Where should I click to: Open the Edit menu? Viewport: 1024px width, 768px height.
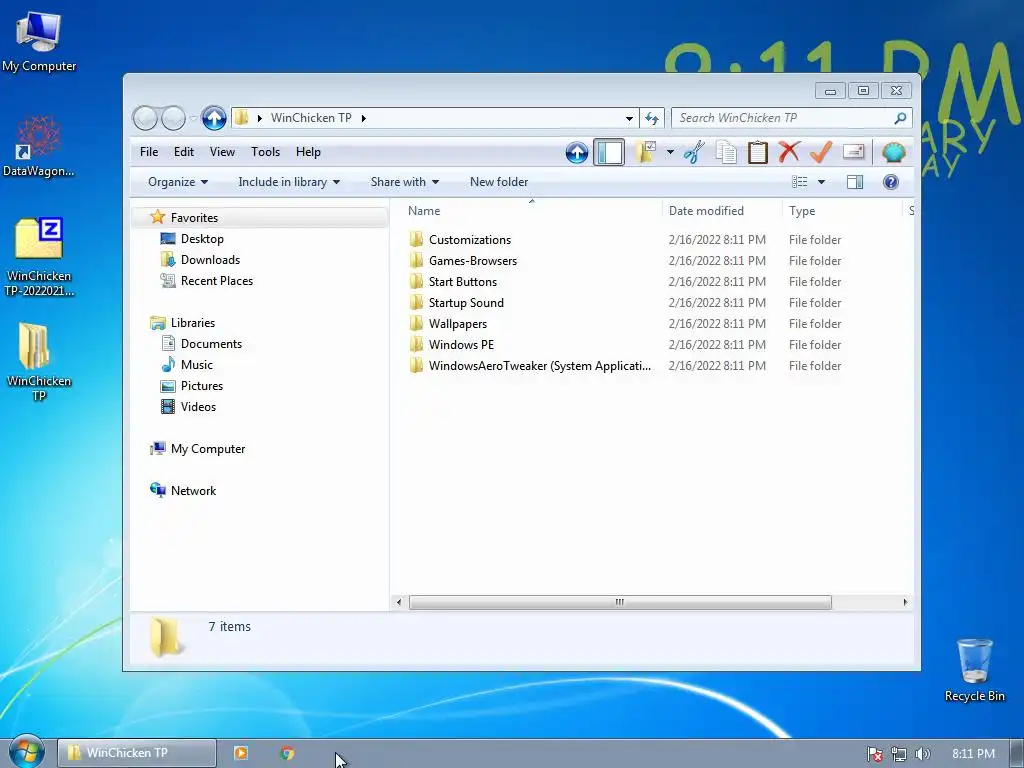point(184,152)
